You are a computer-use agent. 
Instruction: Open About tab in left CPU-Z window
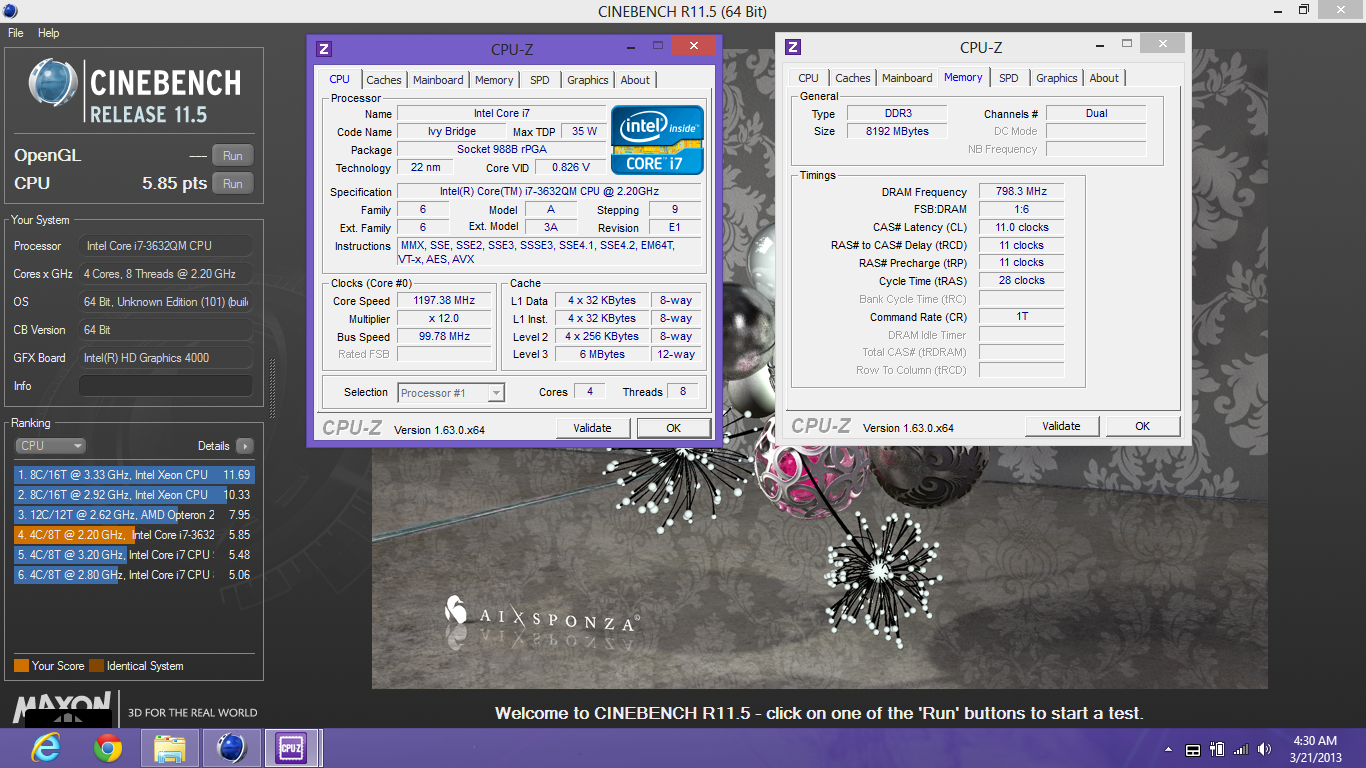click(x=635, y=80)
